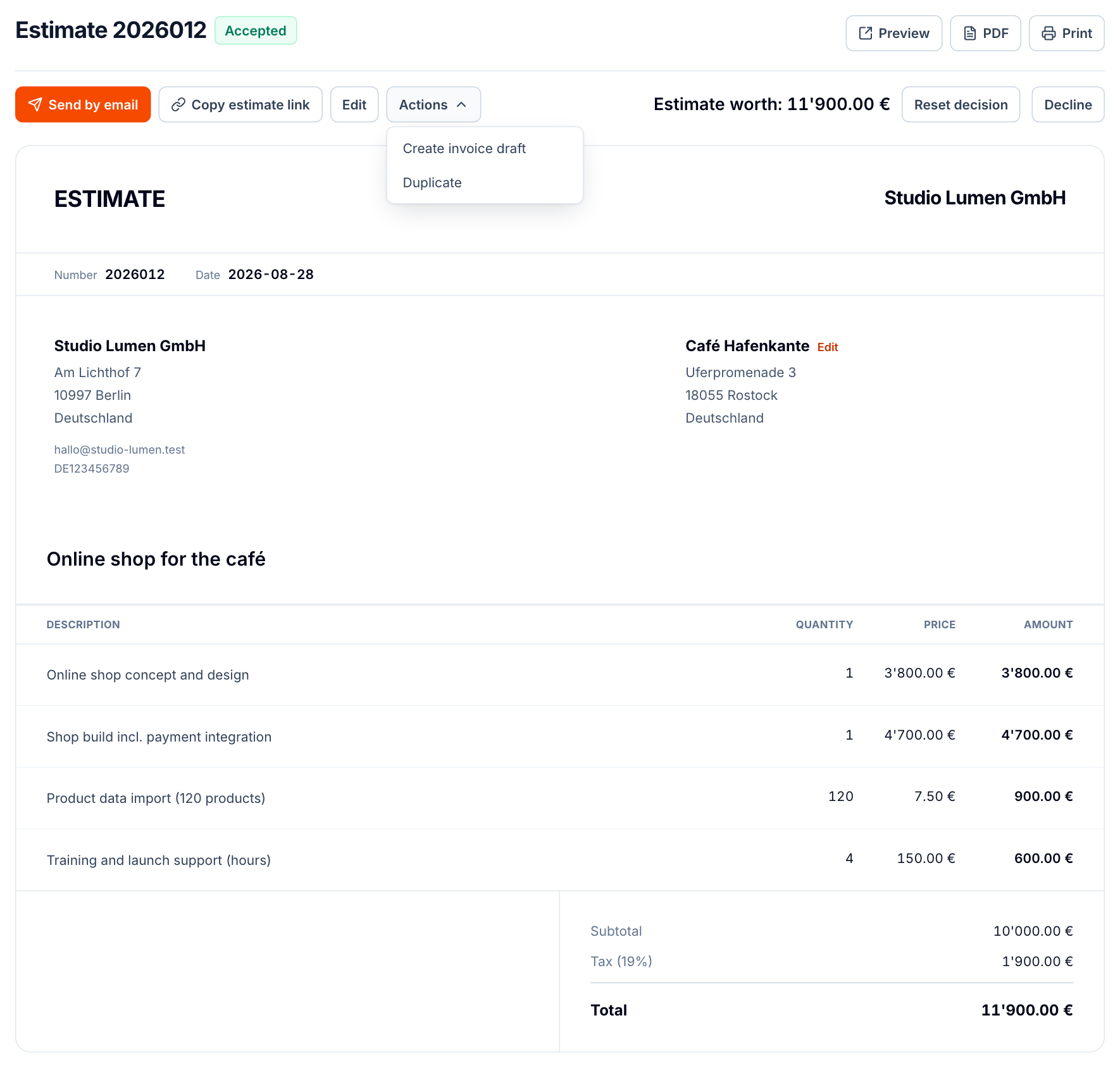The image size is (1120, 1068).
Task: Click the hallo@studio-lumen.test email
Action: [x=120, y=450]
